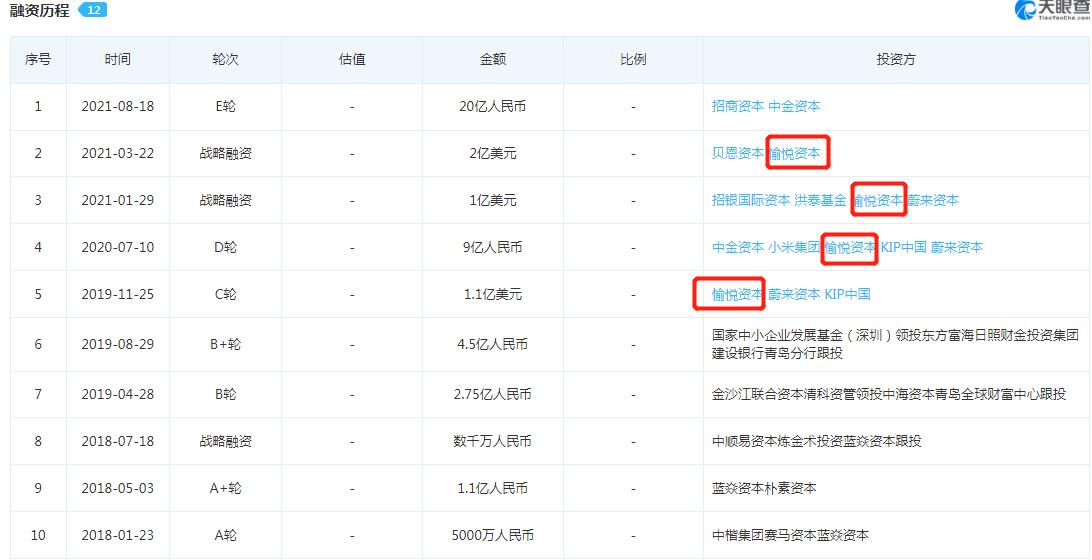
Task: Click the 5000万人民币 amount
Action: tap(492, 536)
